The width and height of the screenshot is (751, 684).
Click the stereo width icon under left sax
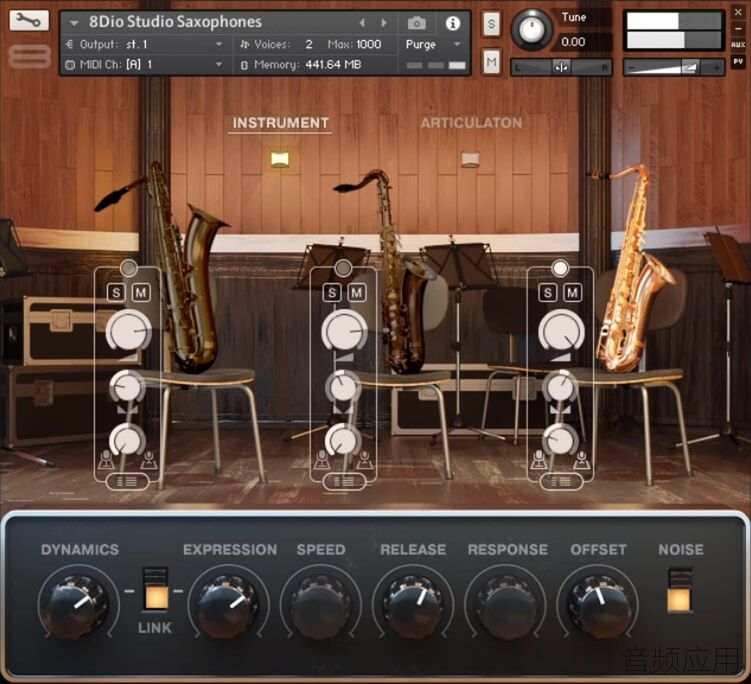pyautogui.click(x=128, y=409)
